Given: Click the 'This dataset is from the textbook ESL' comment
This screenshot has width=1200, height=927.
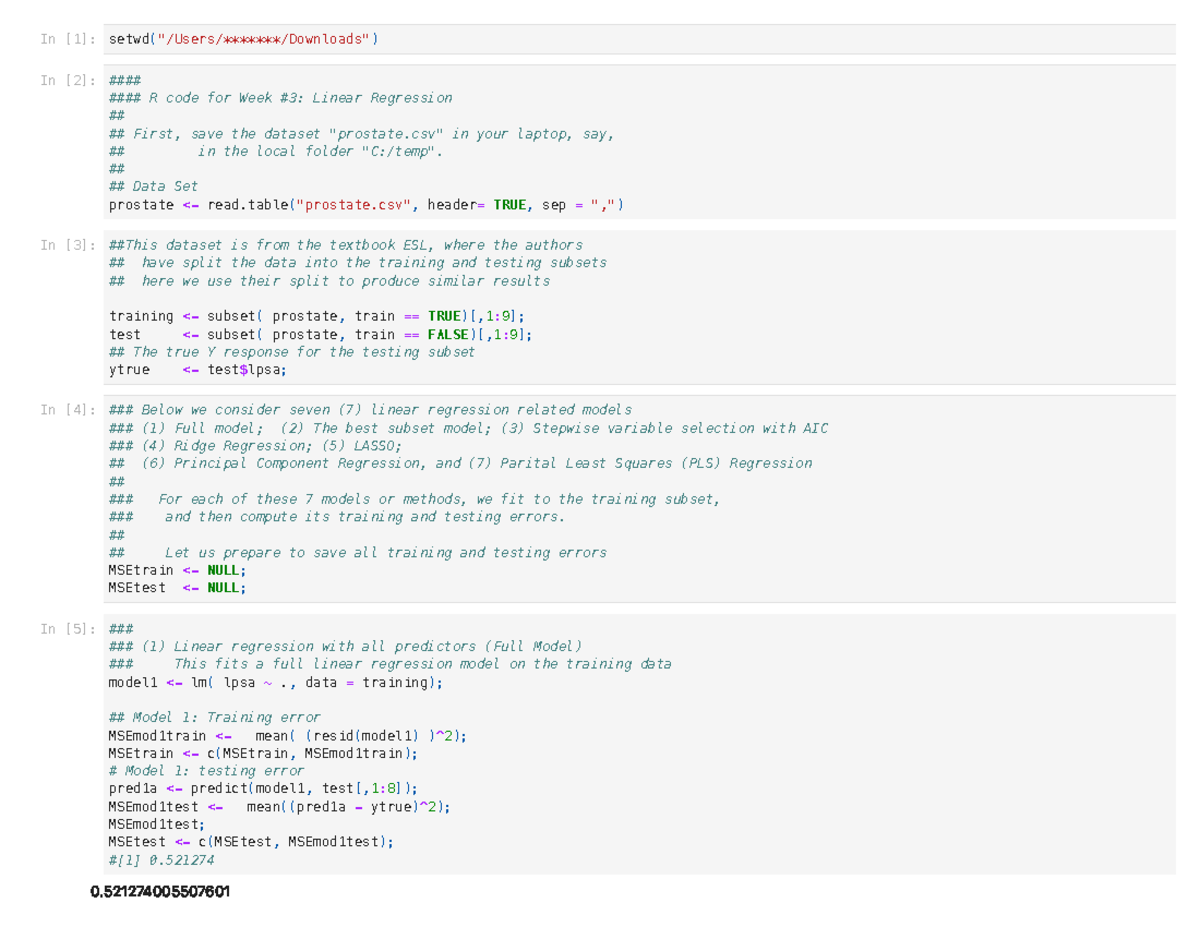Looking at the screenshot, I should coord(345,245).
